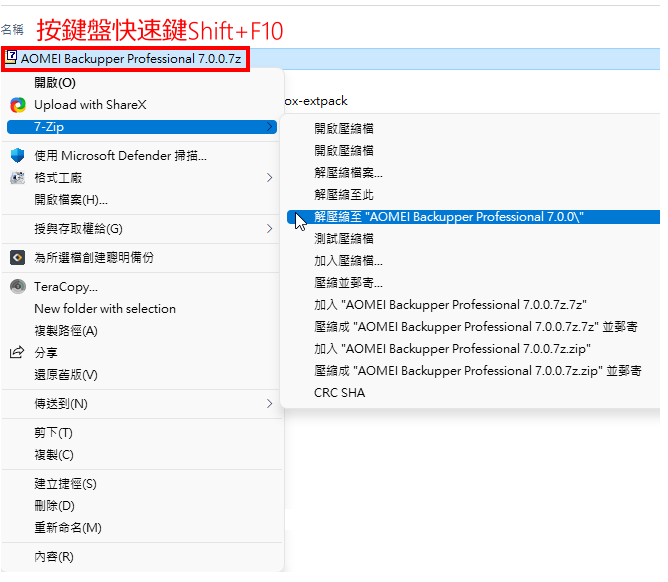Select file AOMEI Backupper Professional 7.0.0.7z
The width and height of the screenshot is (668, 582).
130,58
